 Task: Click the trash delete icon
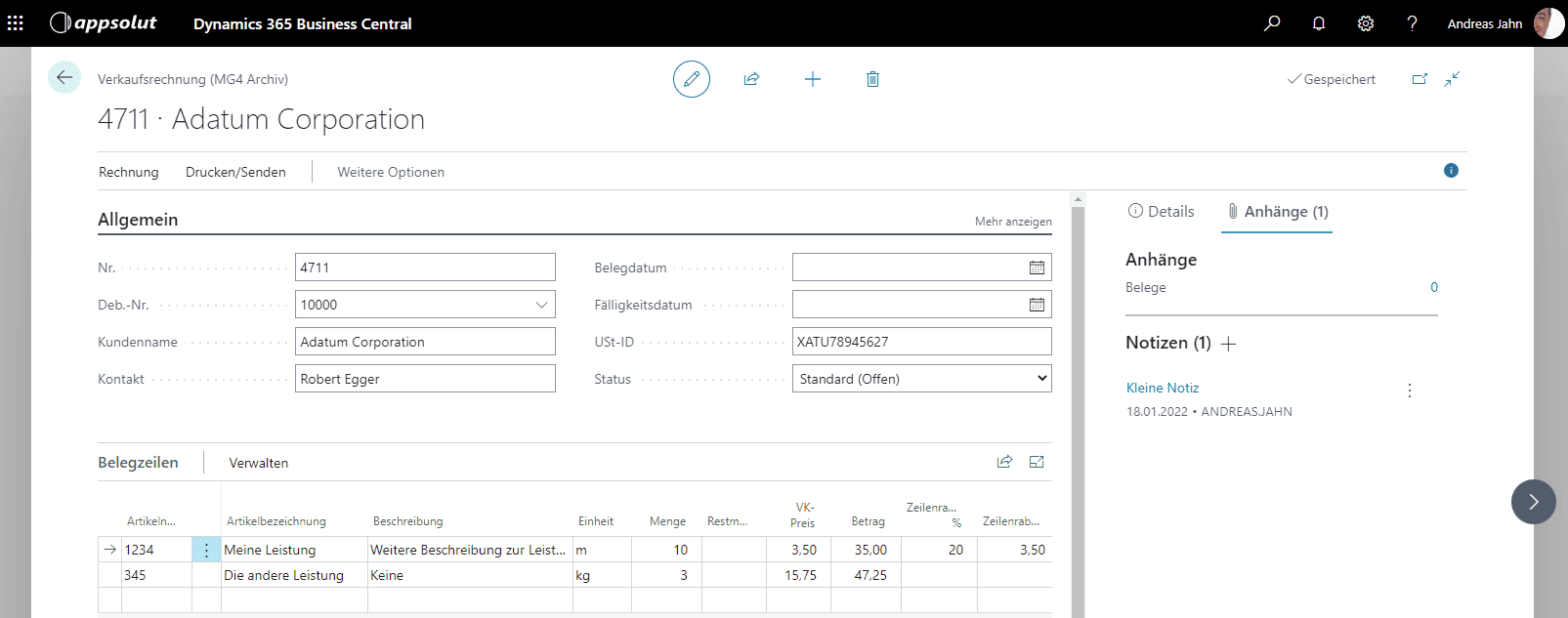872,79
